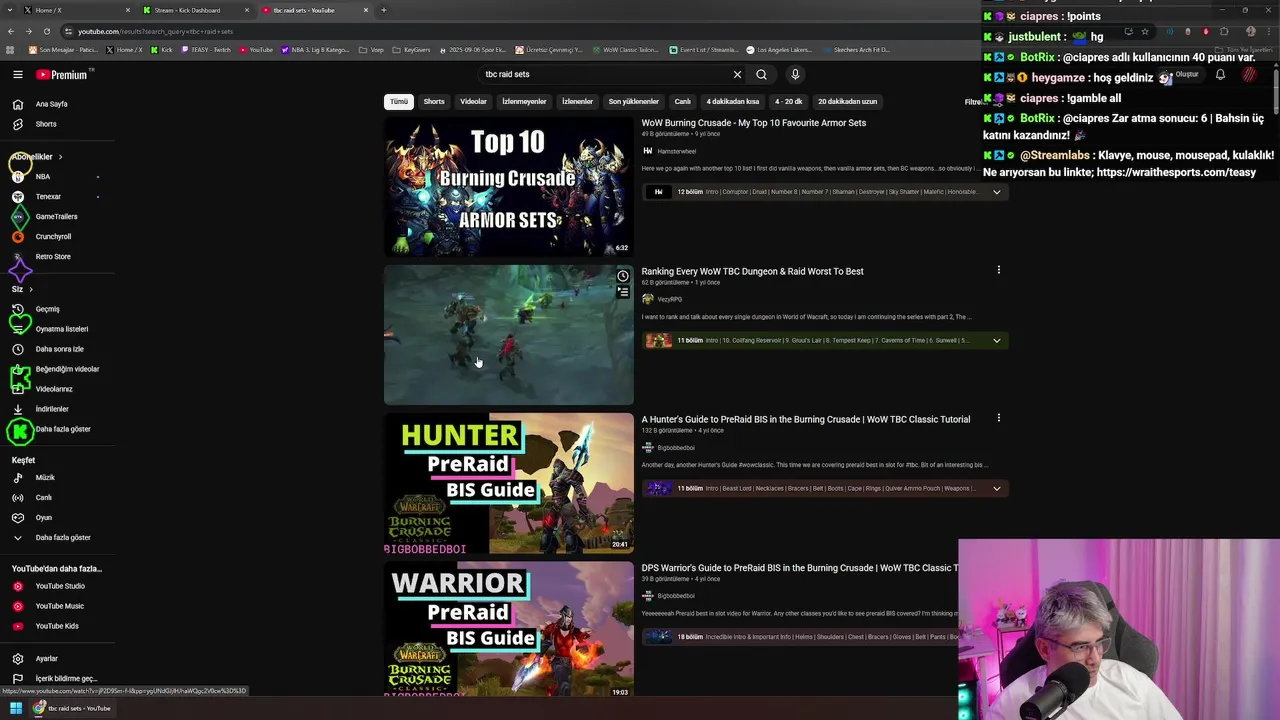Viewport: 1280px width, 720px height.
Task: Select the Shorts filter chip
Action: click(434, 101)
